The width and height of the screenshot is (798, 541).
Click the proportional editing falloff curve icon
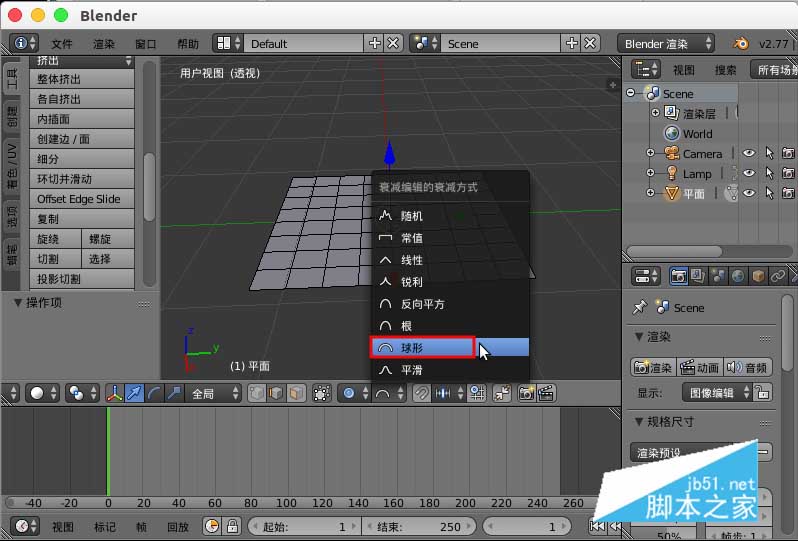click(383, 394)
